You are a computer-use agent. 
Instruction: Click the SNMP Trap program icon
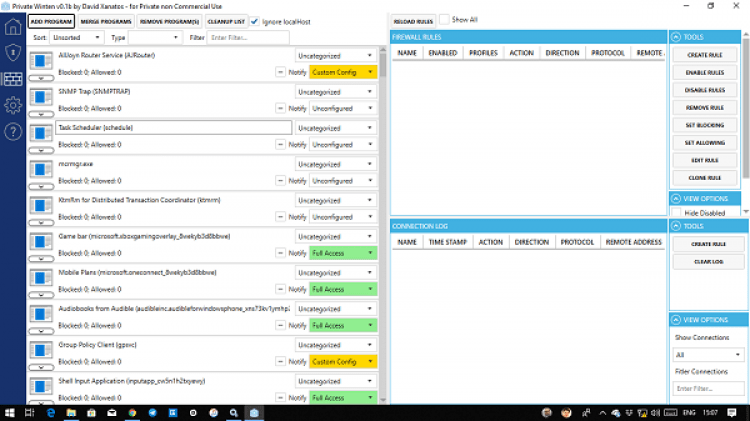(41, 97)
